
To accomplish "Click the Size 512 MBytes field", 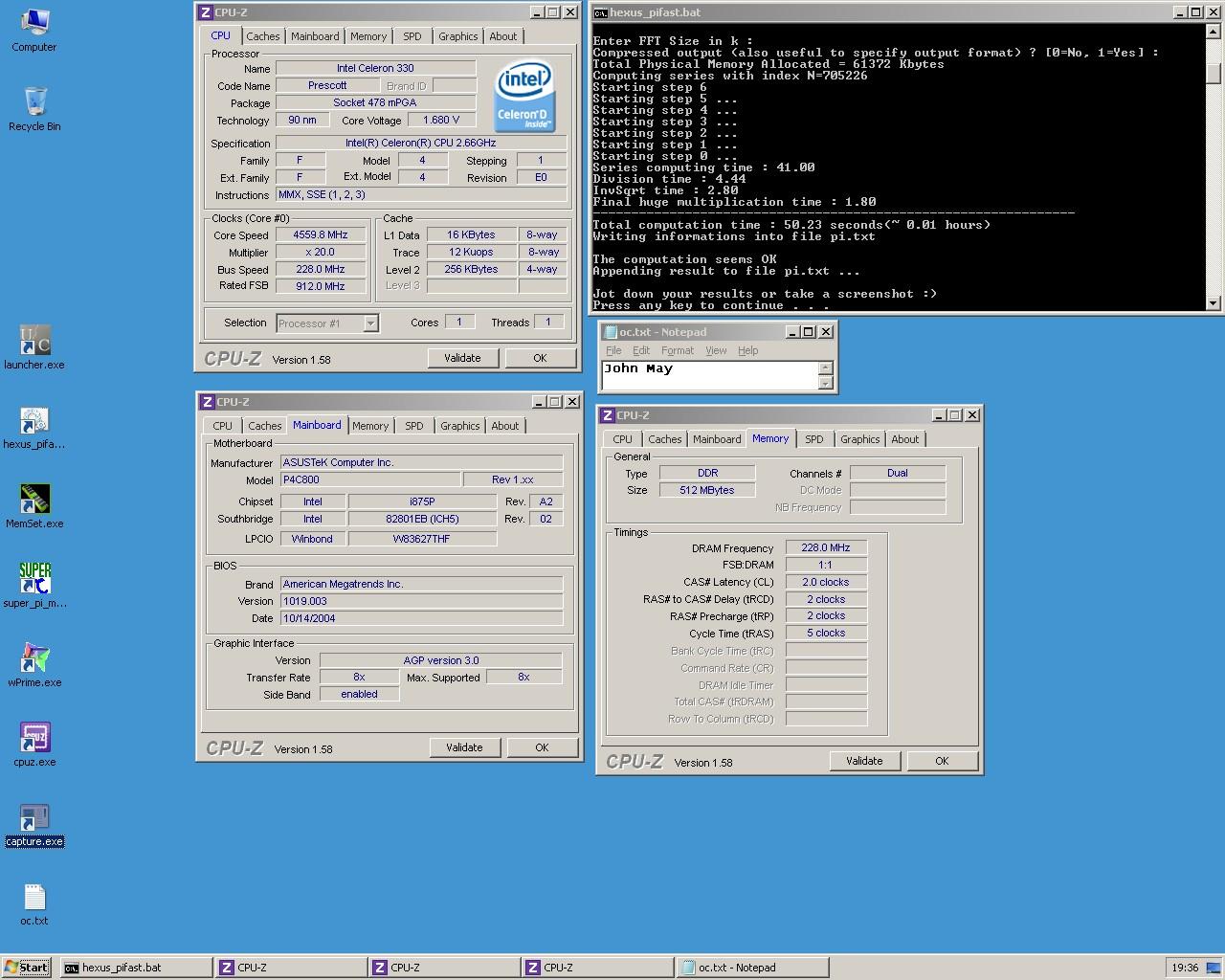I will tap(707, 490).
